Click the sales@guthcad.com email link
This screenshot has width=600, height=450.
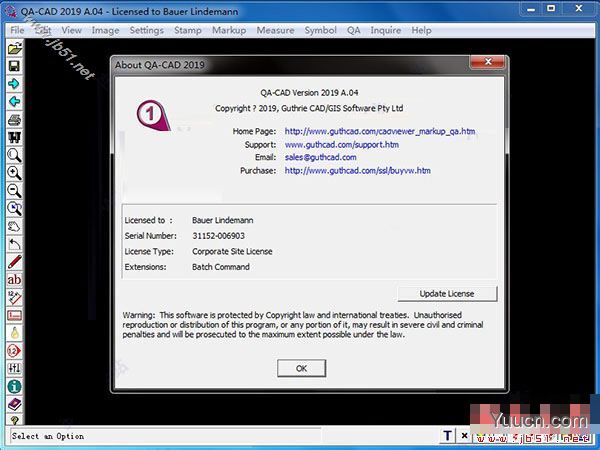coord(321,157)
